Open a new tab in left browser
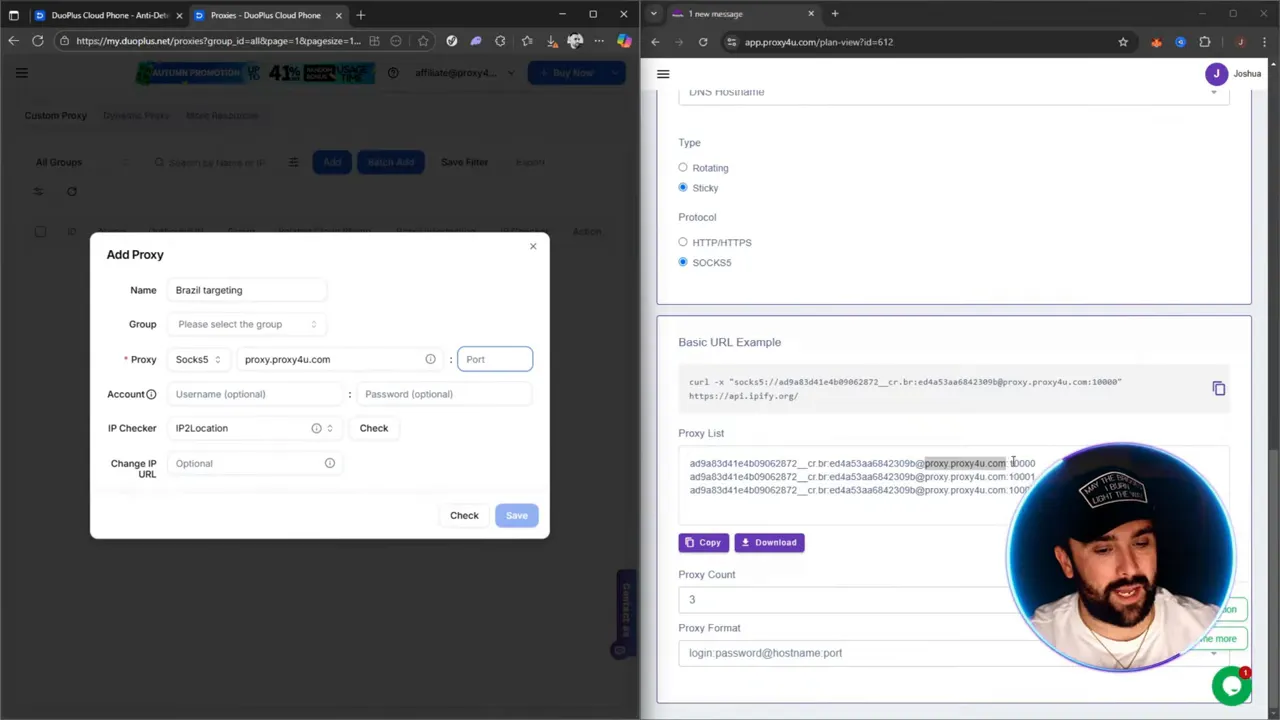This screenshot has width=1280, height=720. click(361, 15)
